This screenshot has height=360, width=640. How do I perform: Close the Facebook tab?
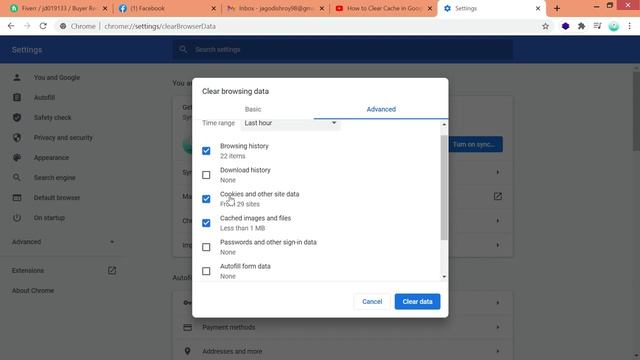tap(213, 8)
